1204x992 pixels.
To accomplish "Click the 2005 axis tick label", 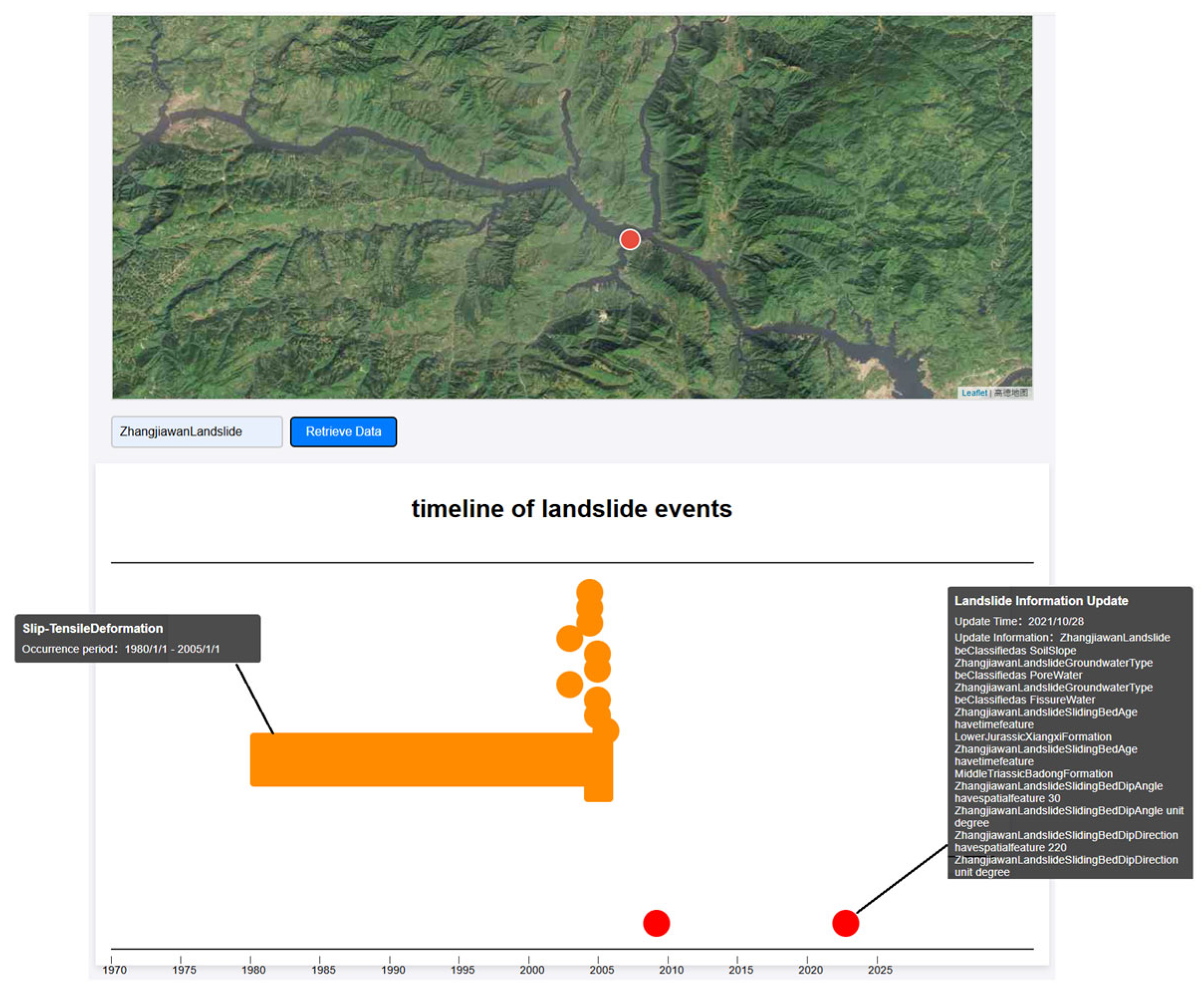I will pyautogui.click(x=601, y=970).
